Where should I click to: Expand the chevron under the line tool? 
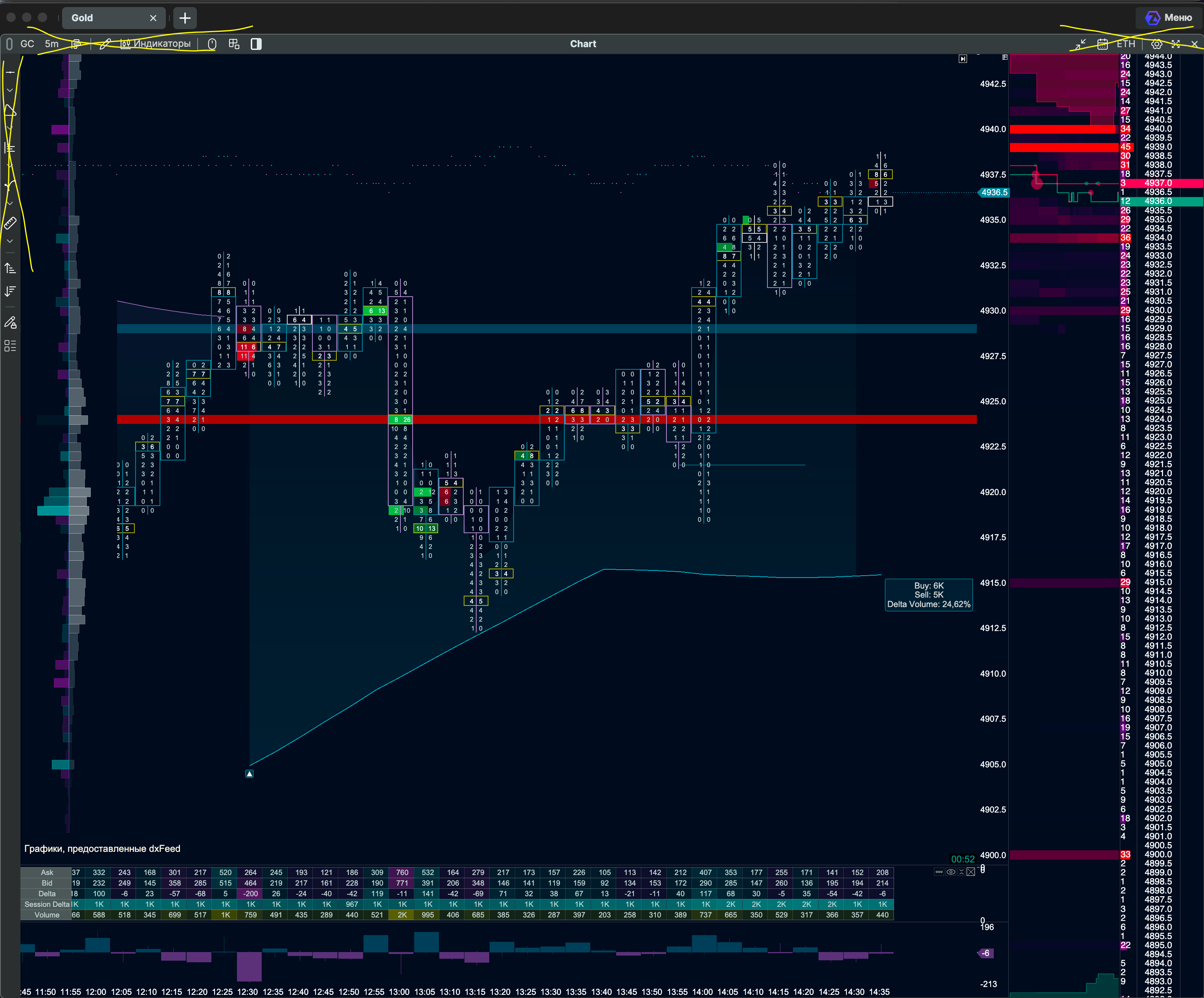click(x=10, y=90)
